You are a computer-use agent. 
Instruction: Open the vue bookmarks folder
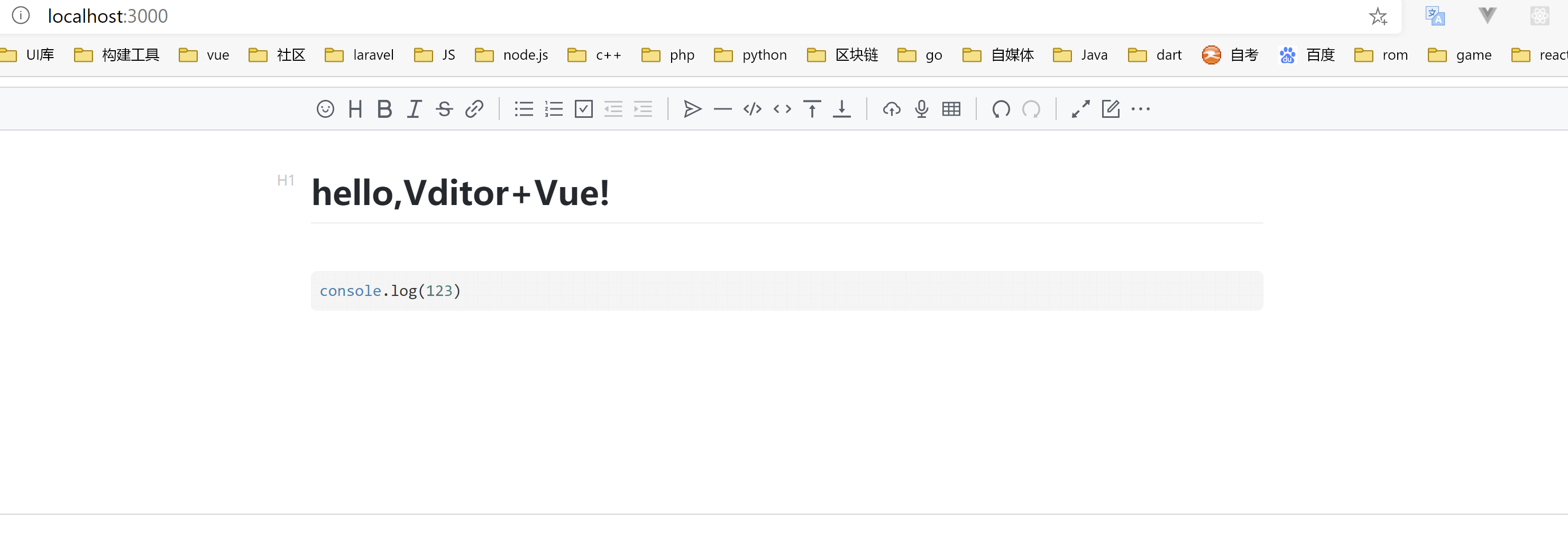[x=203, y=55]
